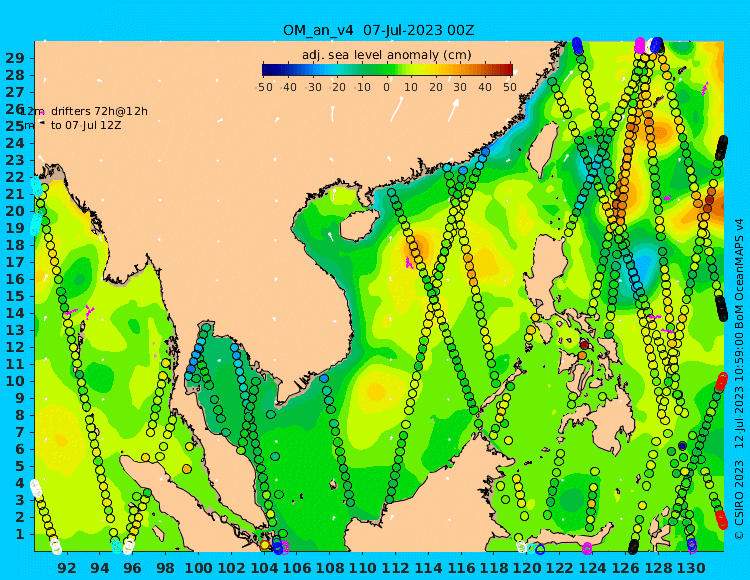The image size is (750, 580).
Task: Click the blue low-anomaly eddy east of Luzon
Action: coord(643,265)
